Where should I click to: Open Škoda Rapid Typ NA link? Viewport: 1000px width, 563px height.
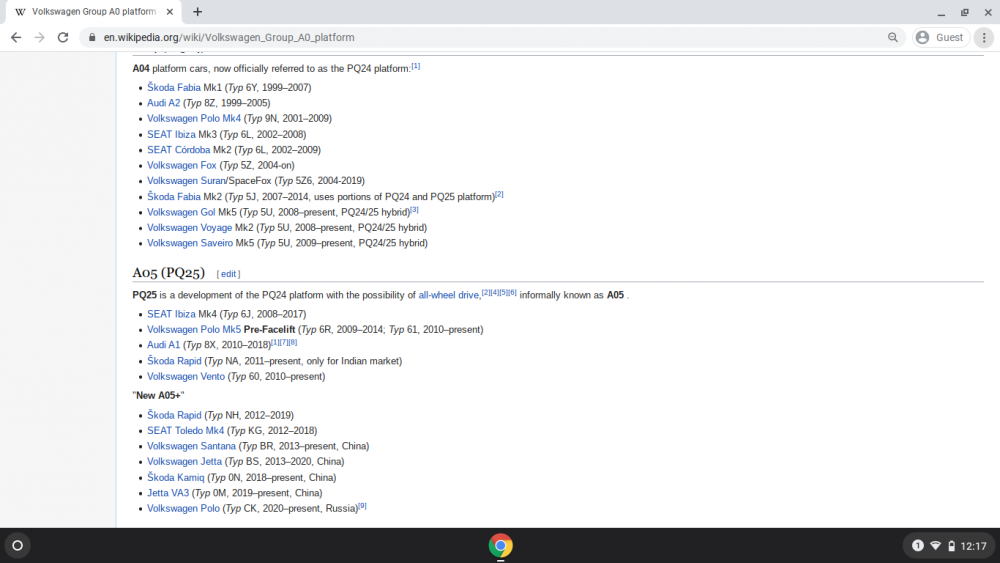pyautogui.click(x=174, y=361)
